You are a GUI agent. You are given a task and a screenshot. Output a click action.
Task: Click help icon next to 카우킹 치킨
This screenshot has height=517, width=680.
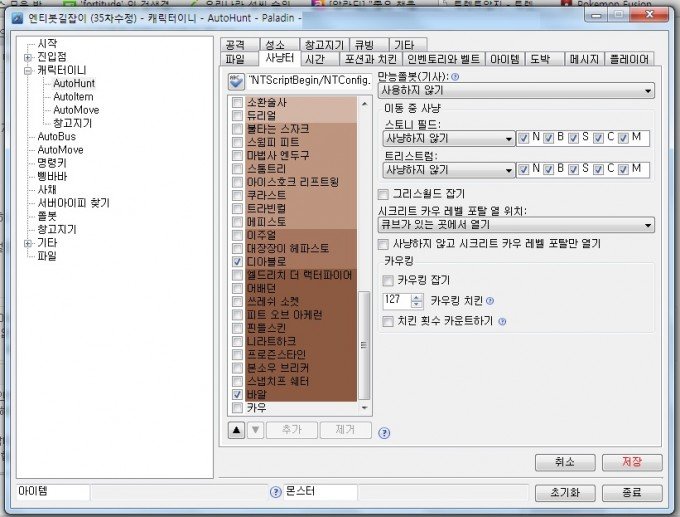[x=490, y=301]
